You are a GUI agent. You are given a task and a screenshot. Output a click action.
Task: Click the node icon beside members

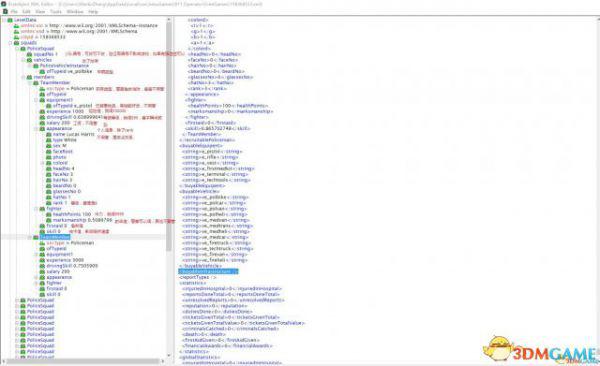[x=29, y=77]
